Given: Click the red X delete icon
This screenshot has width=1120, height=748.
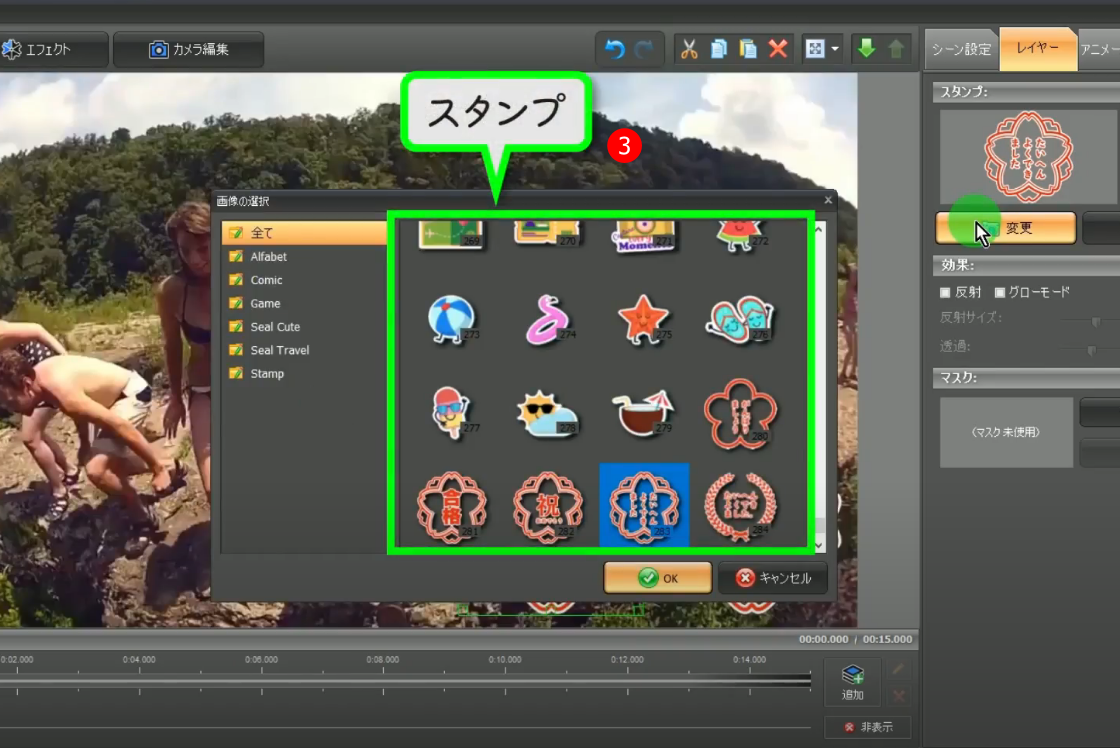Looking at the screenshot, I should click(778, 49).
